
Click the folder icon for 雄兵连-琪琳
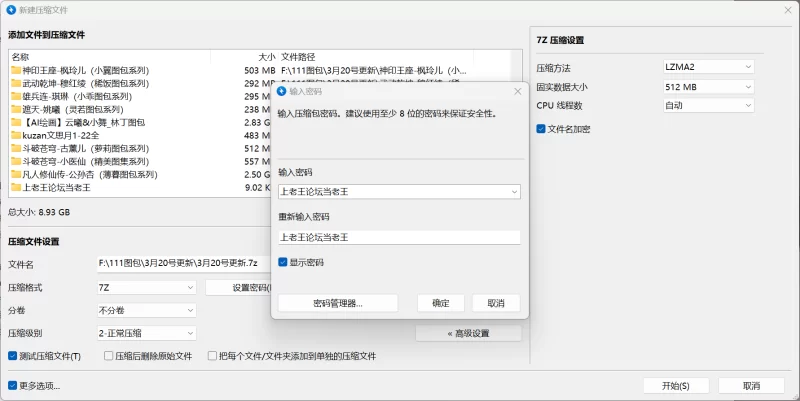(16, 97)
